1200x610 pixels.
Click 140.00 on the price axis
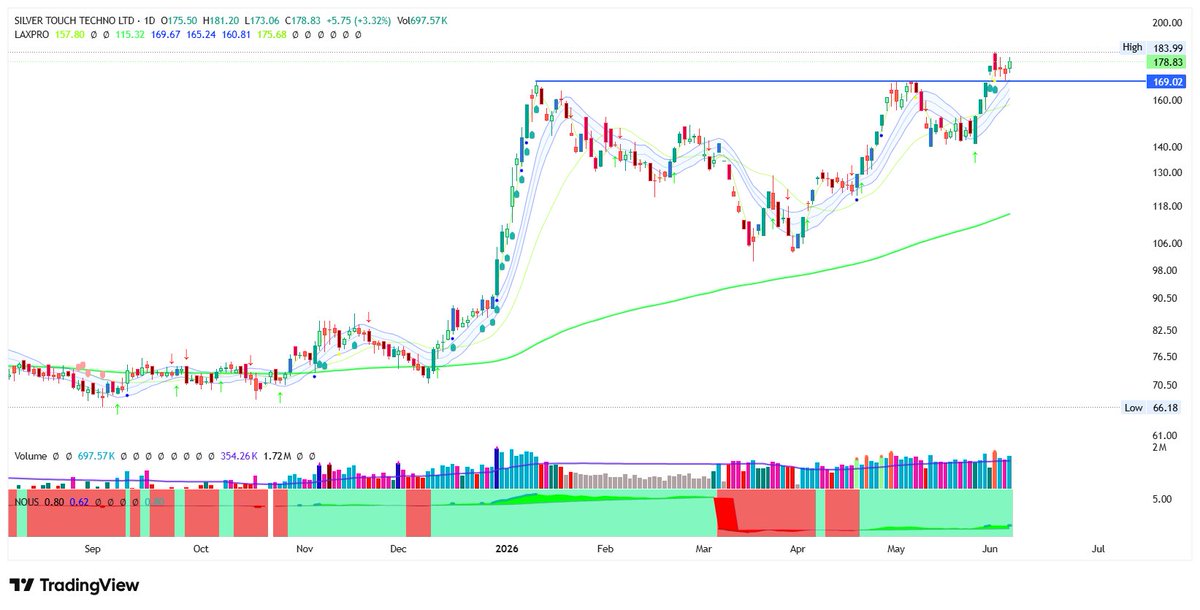tap(1169, 147)
